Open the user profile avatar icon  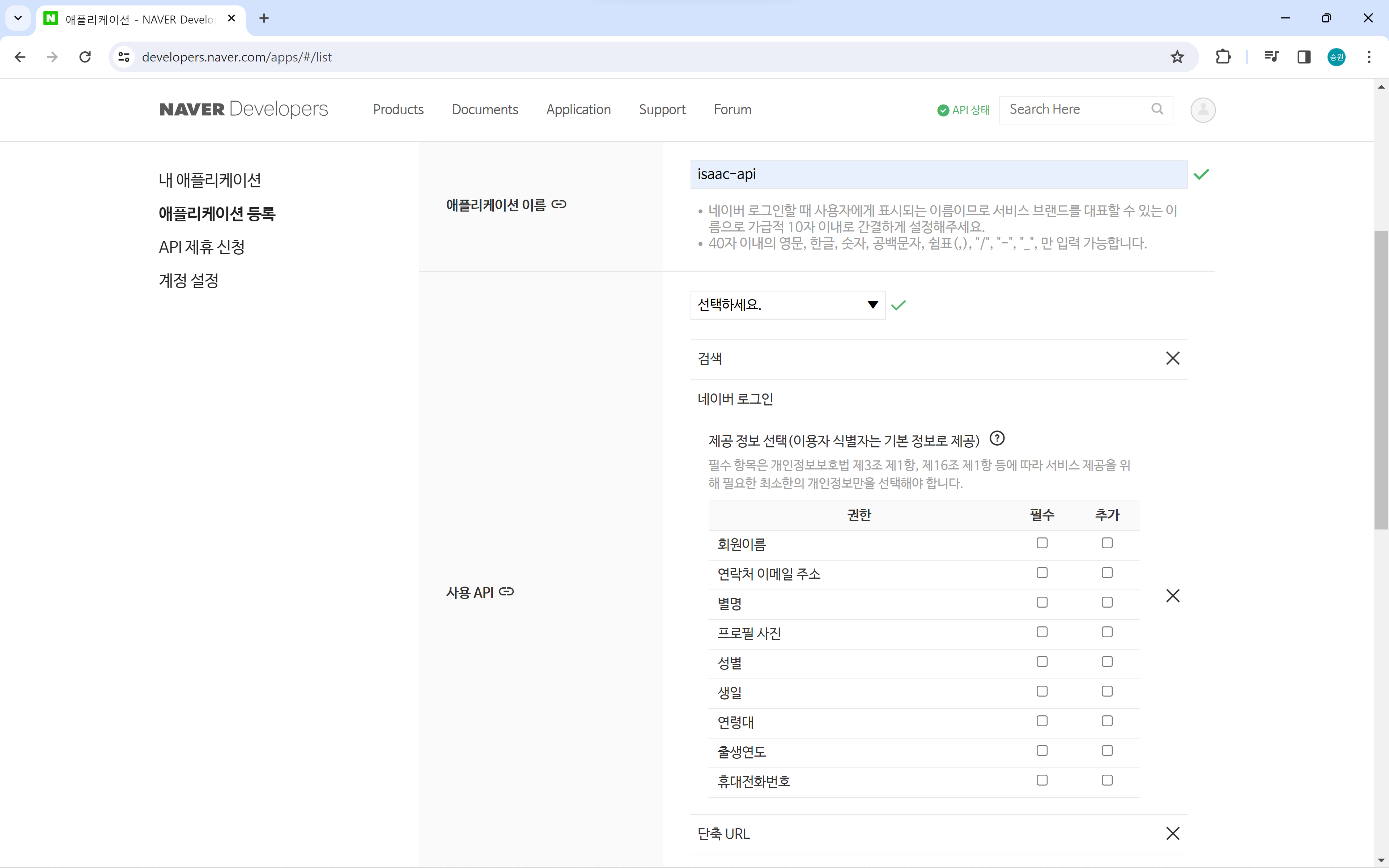click(1202, 110)
